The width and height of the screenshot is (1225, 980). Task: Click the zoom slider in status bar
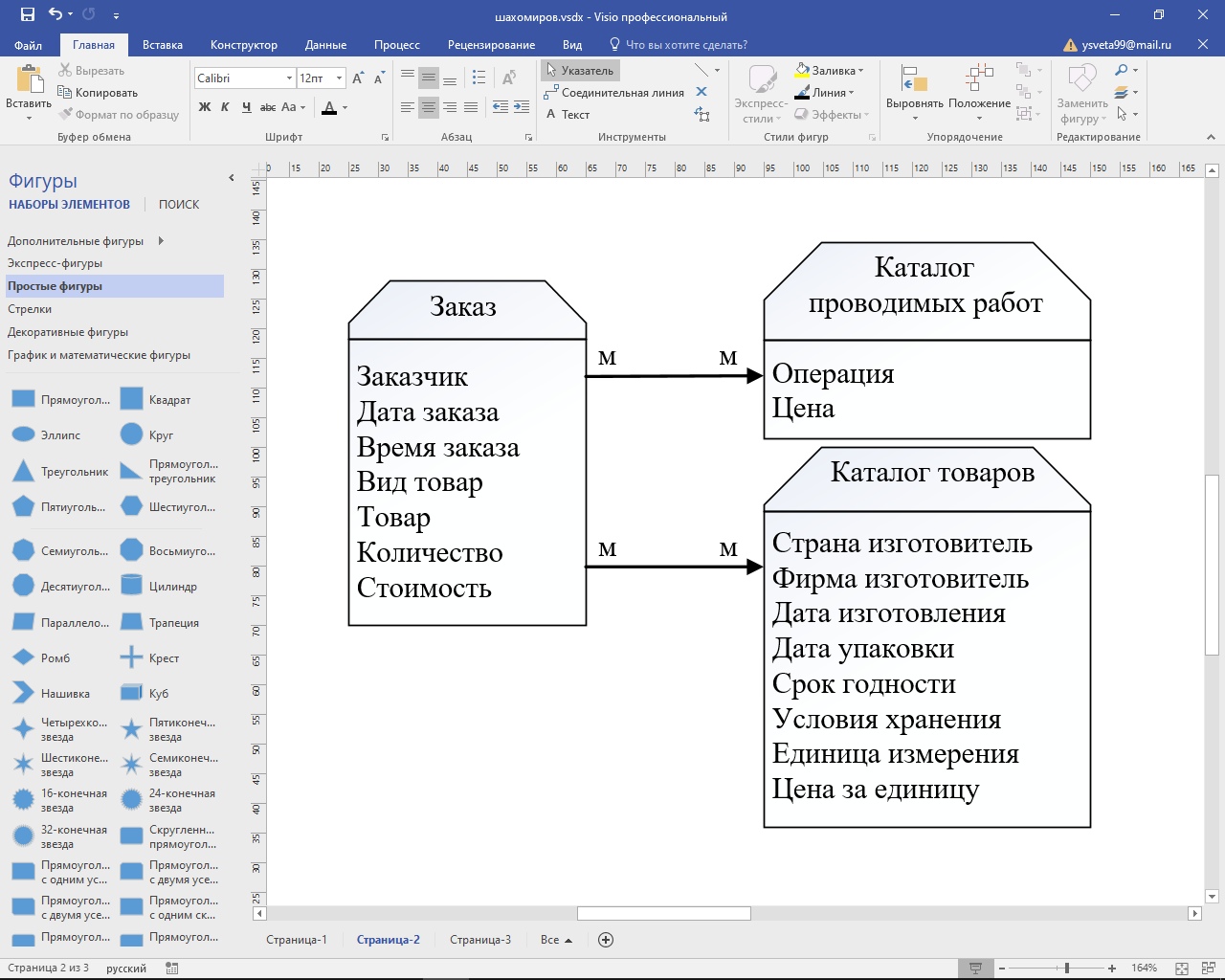[1066, 969]
